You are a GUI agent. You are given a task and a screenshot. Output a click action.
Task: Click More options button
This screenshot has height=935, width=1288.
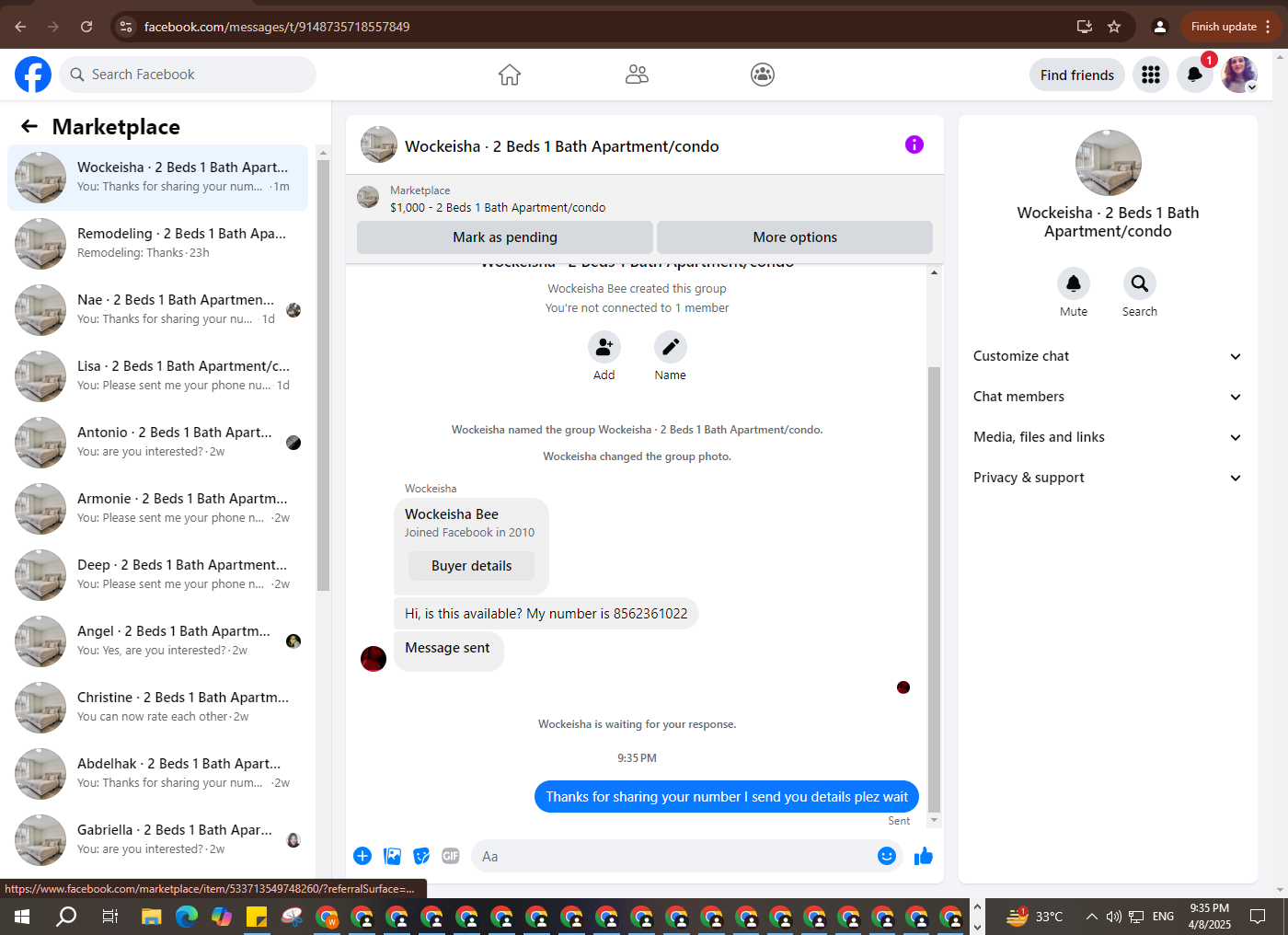click(x=795, y=237)
